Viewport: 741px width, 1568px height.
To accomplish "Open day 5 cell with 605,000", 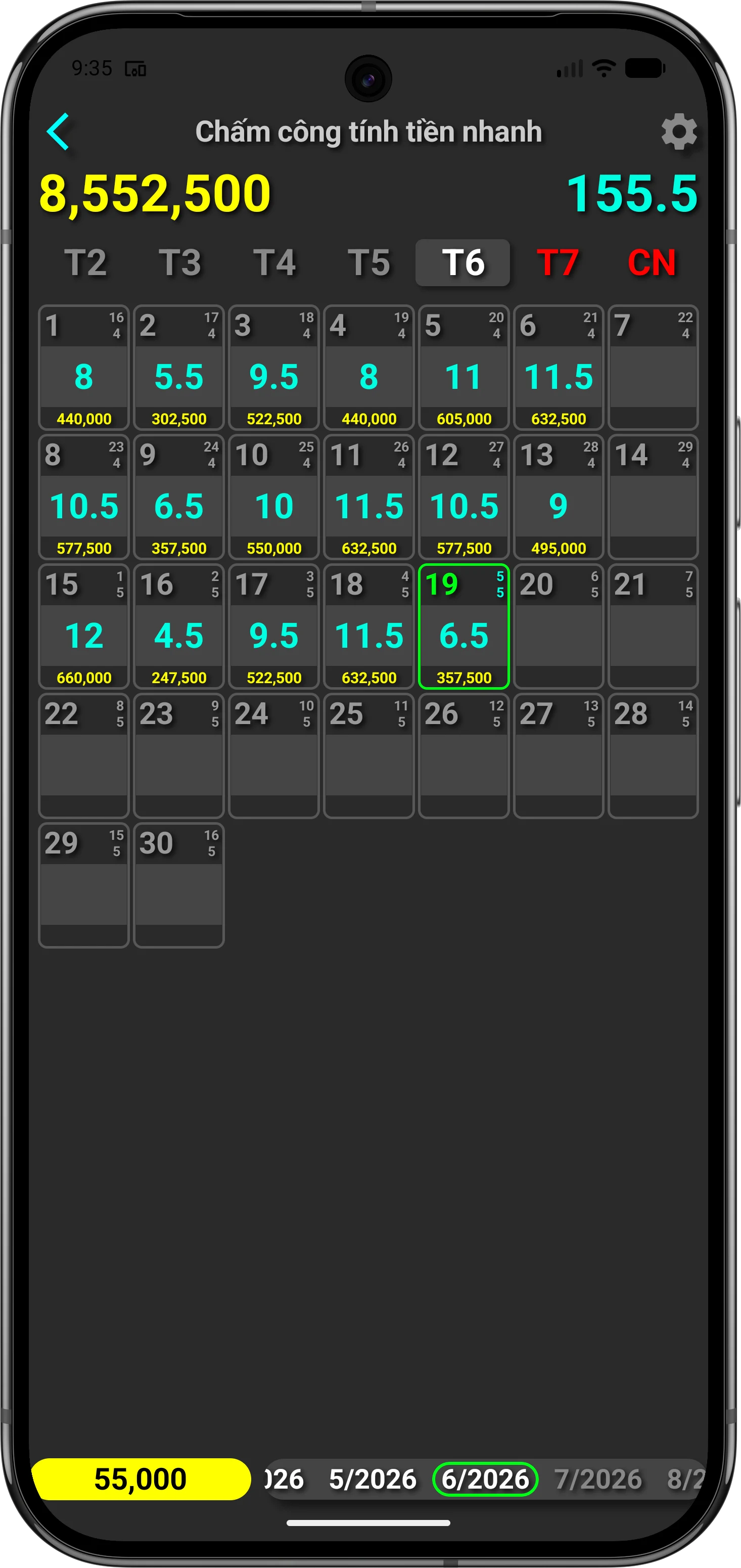I will (x=464, y=368).
